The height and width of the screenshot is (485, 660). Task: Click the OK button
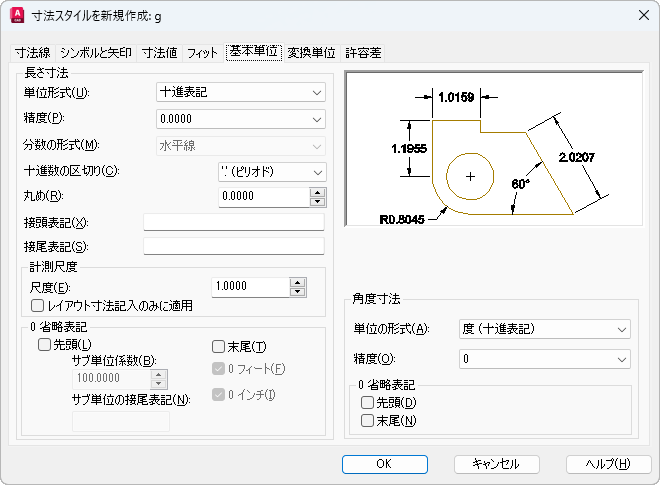tap(385, 464)
